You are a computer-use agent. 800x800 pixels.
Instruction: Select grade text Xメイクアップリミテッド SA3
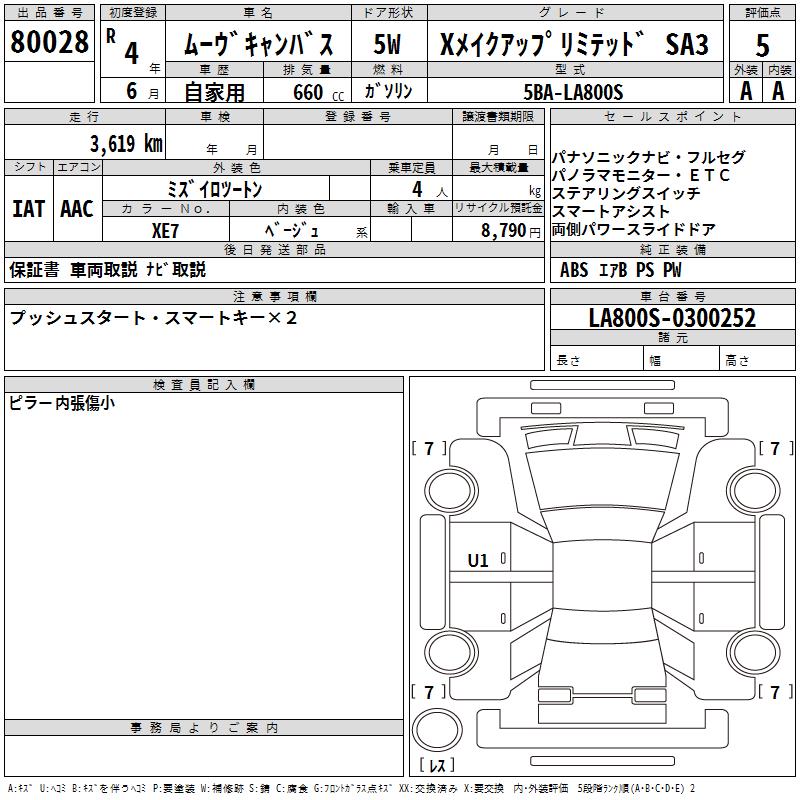coord(574,44)
